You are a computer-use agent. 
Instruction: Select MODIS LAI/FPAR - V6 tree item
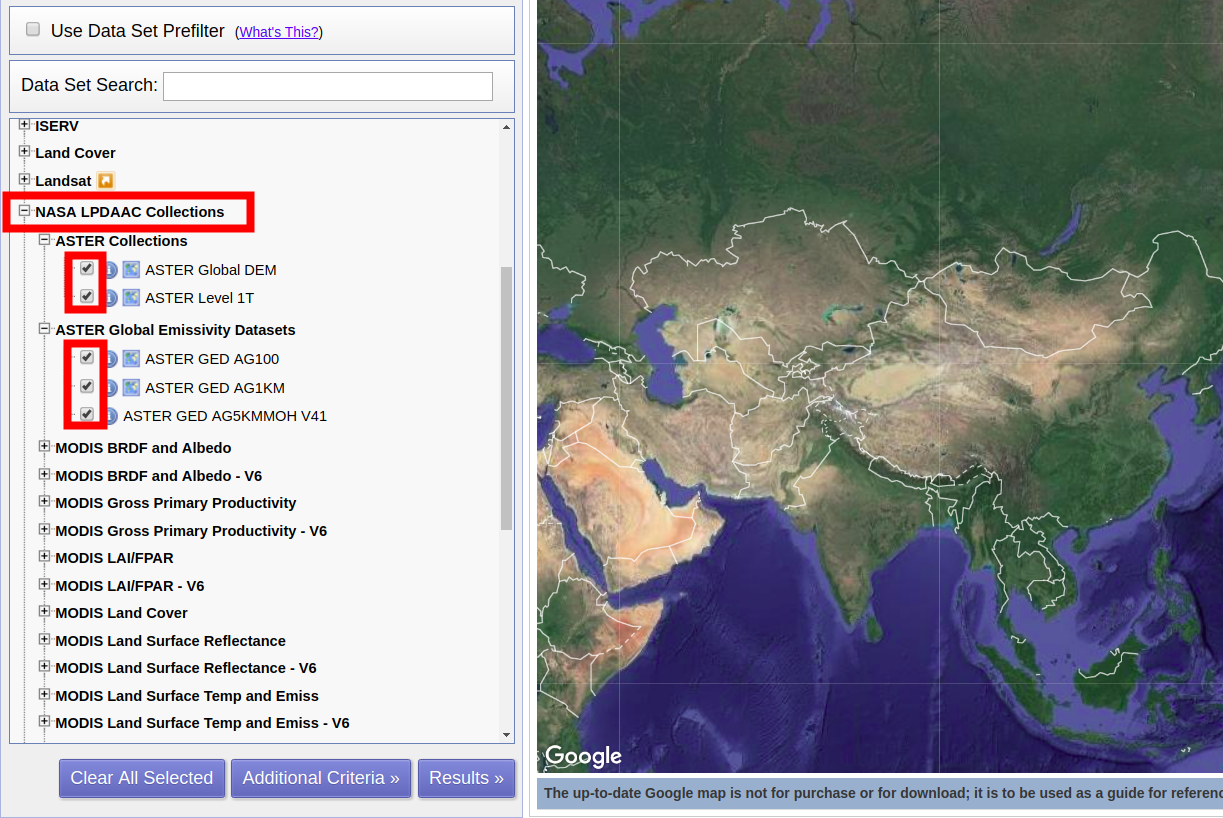129,586
